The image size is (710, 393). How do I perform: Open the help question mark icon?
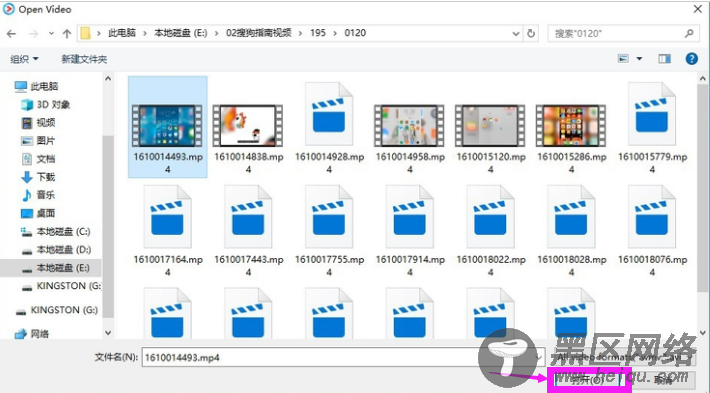click(x=691, y=58)
